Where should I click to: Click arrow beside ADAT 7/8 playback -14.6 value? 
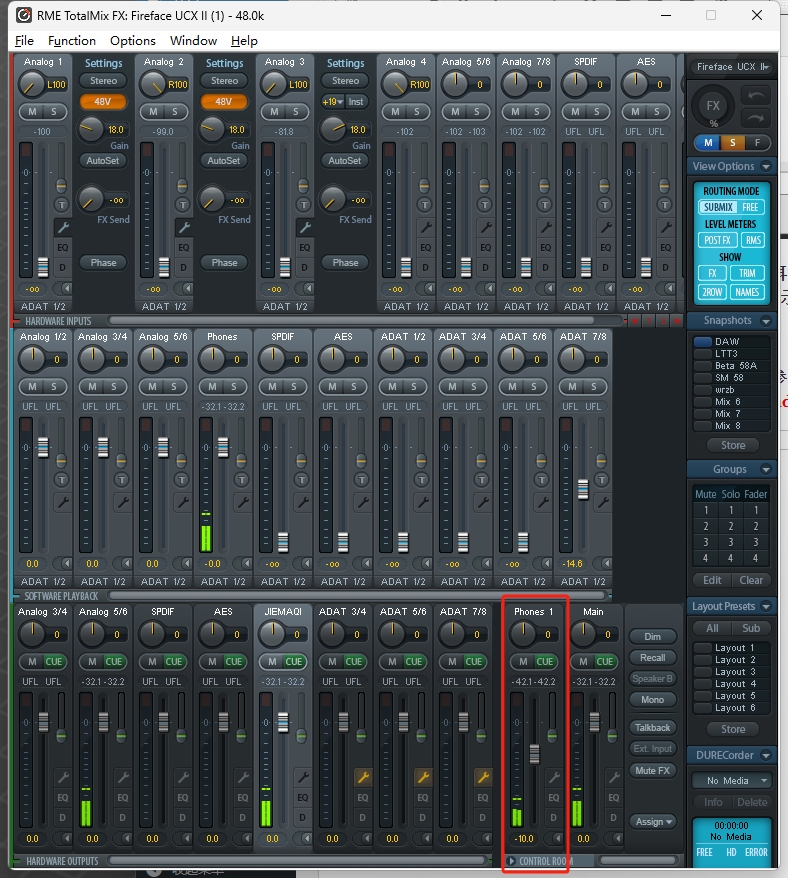605,563
